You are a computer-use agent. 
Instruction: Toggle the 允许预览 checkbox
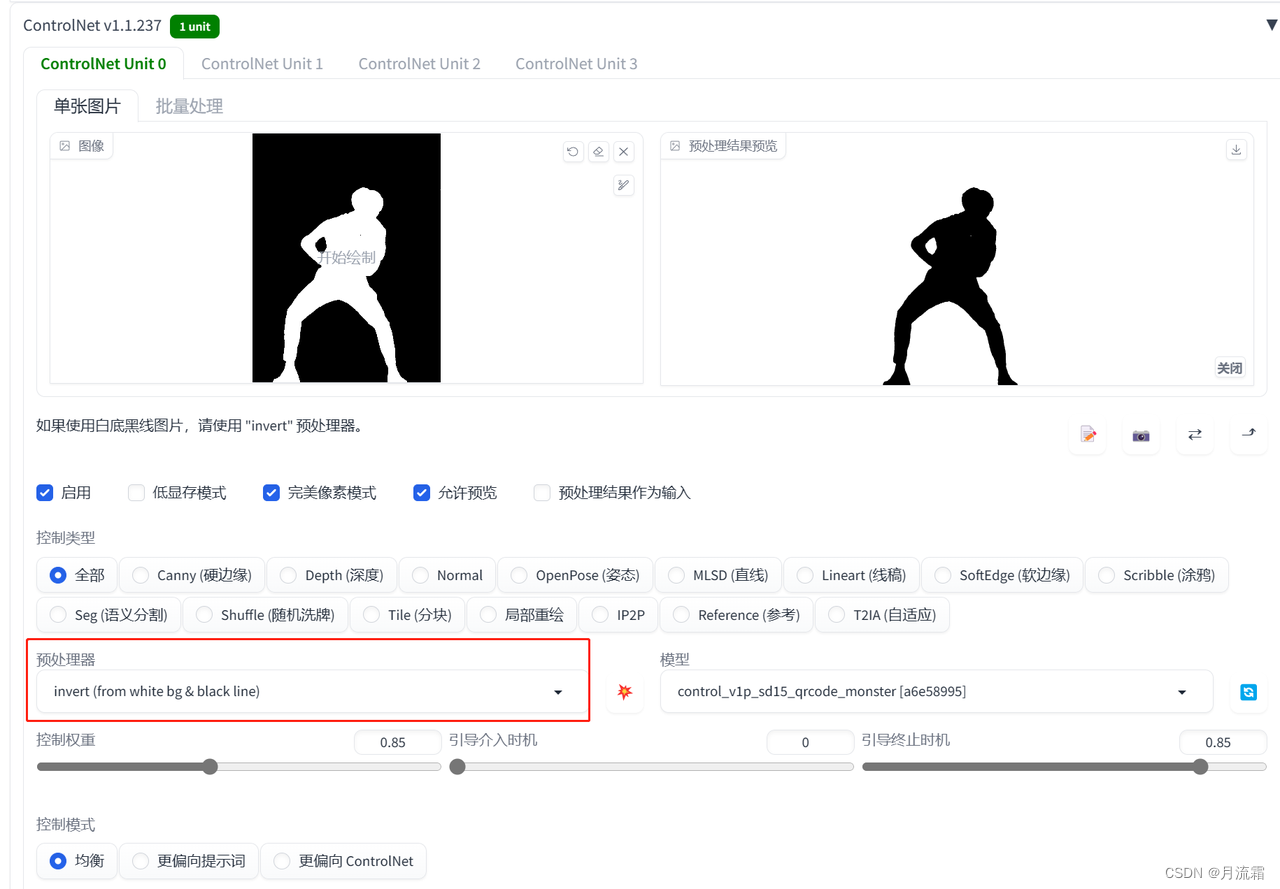coord(421,492)
